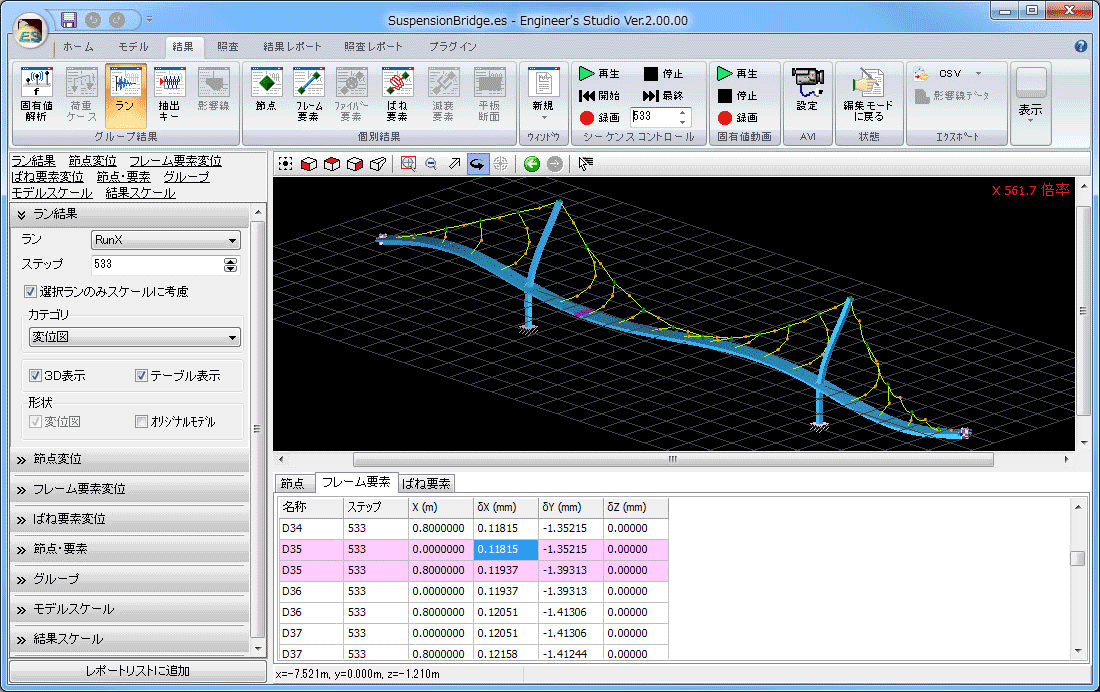Open the ラン dropdown showing RunX
This screenshot has width=1100, height=692.
point(165,240)
